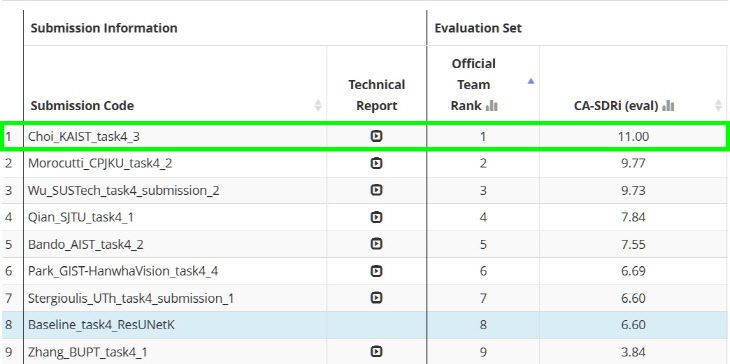
Task: Open technical report for Bando_AIST_task4_2
Action: click(376, 244)
